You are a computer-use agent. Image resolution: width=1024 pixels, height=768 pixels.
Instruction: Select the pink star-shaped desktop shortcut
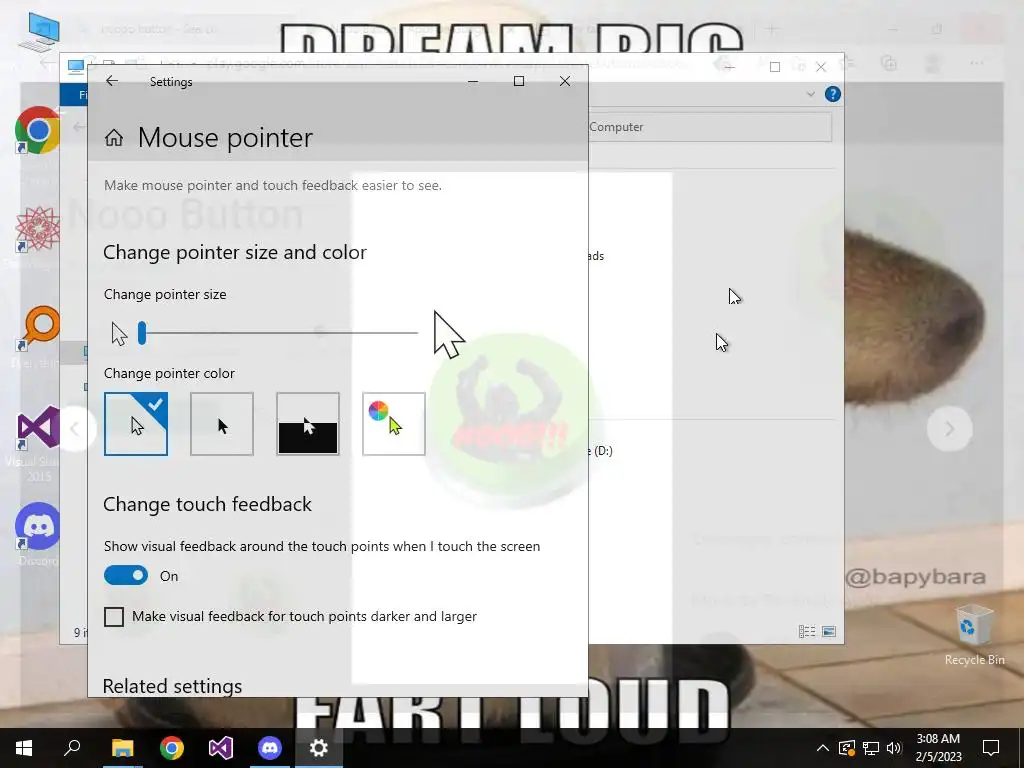pyautogui.click(x=37, y=229)
